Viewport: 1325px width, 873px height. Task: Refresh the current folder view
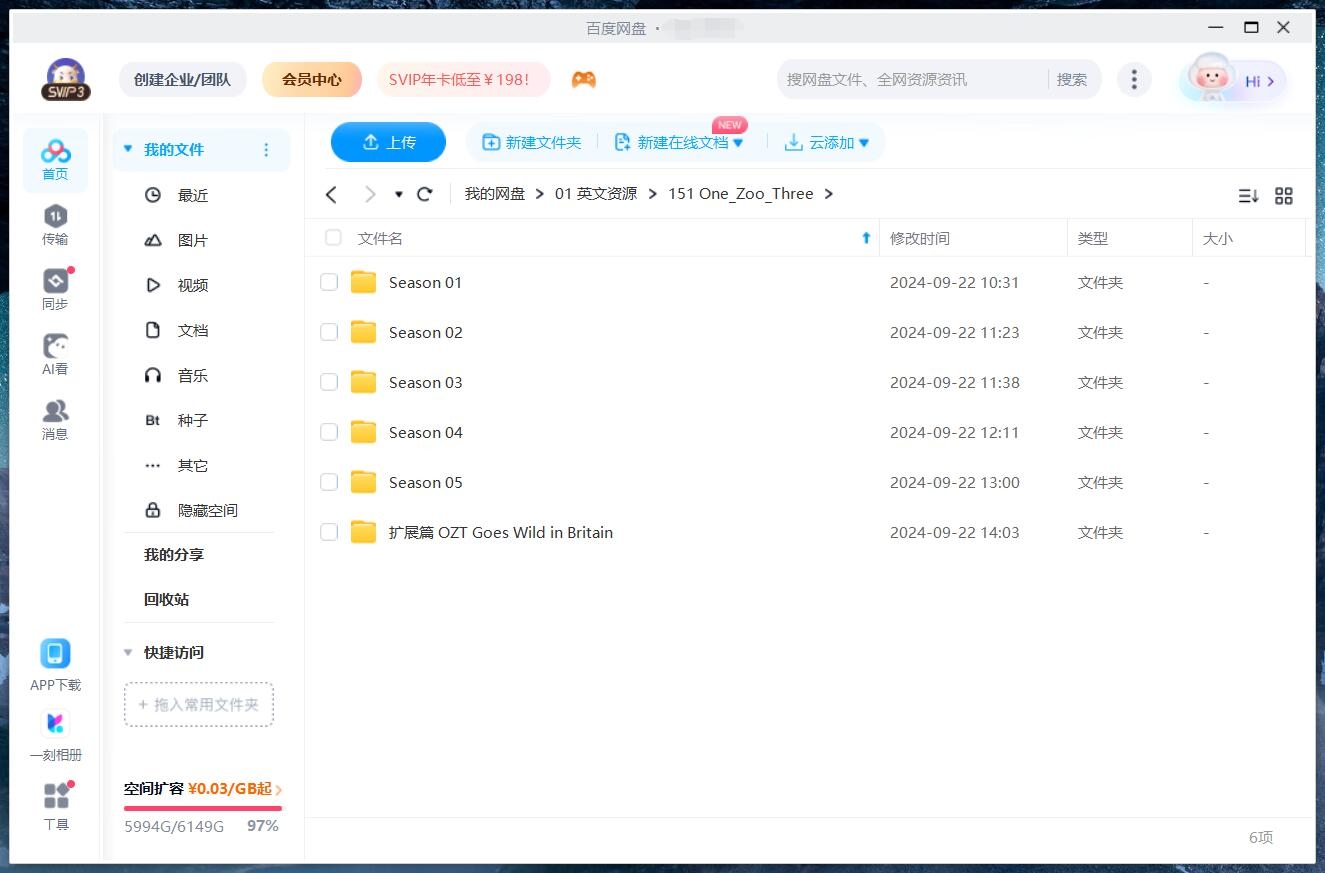[424, 194]
